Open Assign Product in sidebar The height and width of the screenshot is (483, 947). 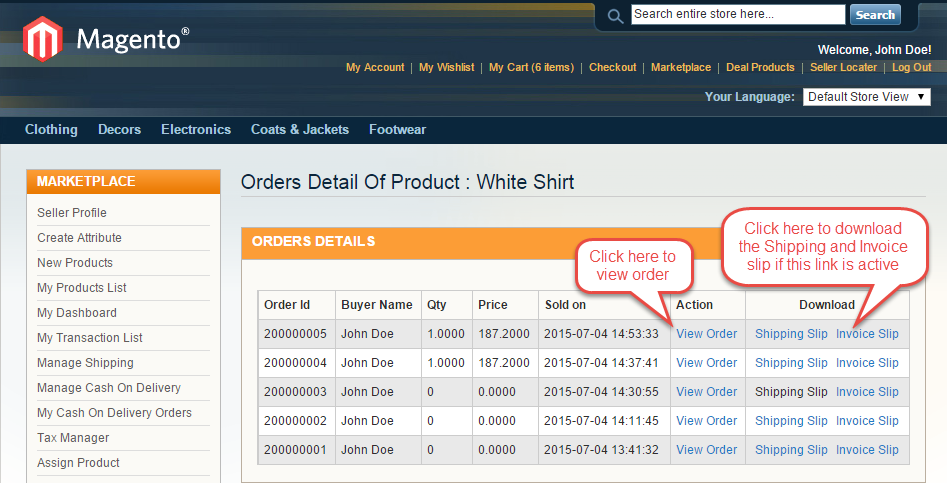(x=78, y=463)
